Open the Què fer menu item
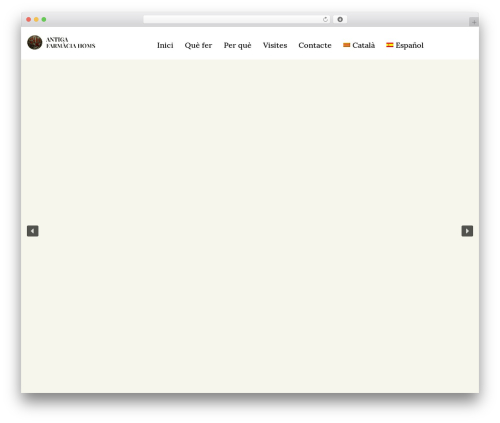The width and height of the screenshot is (500, 423). 198,45
